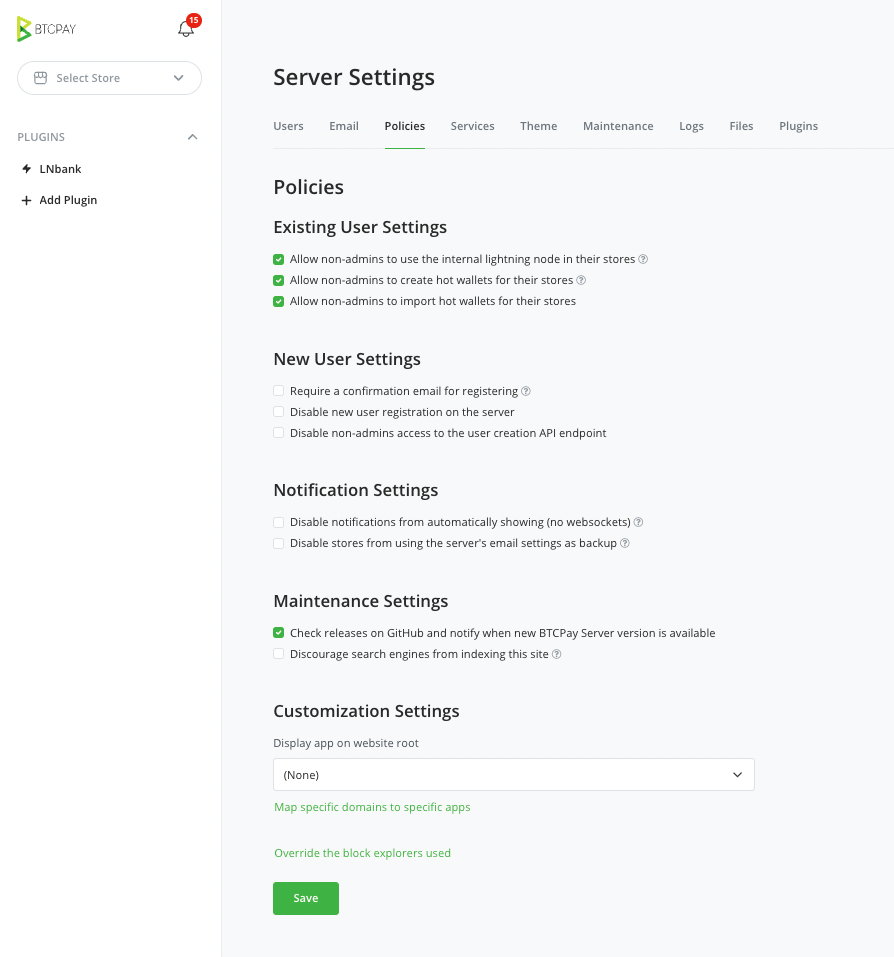The width and height of the screenshot is (894, 957).
Task: Open Map specific domains to specific apps link
Action: point(372,807)
